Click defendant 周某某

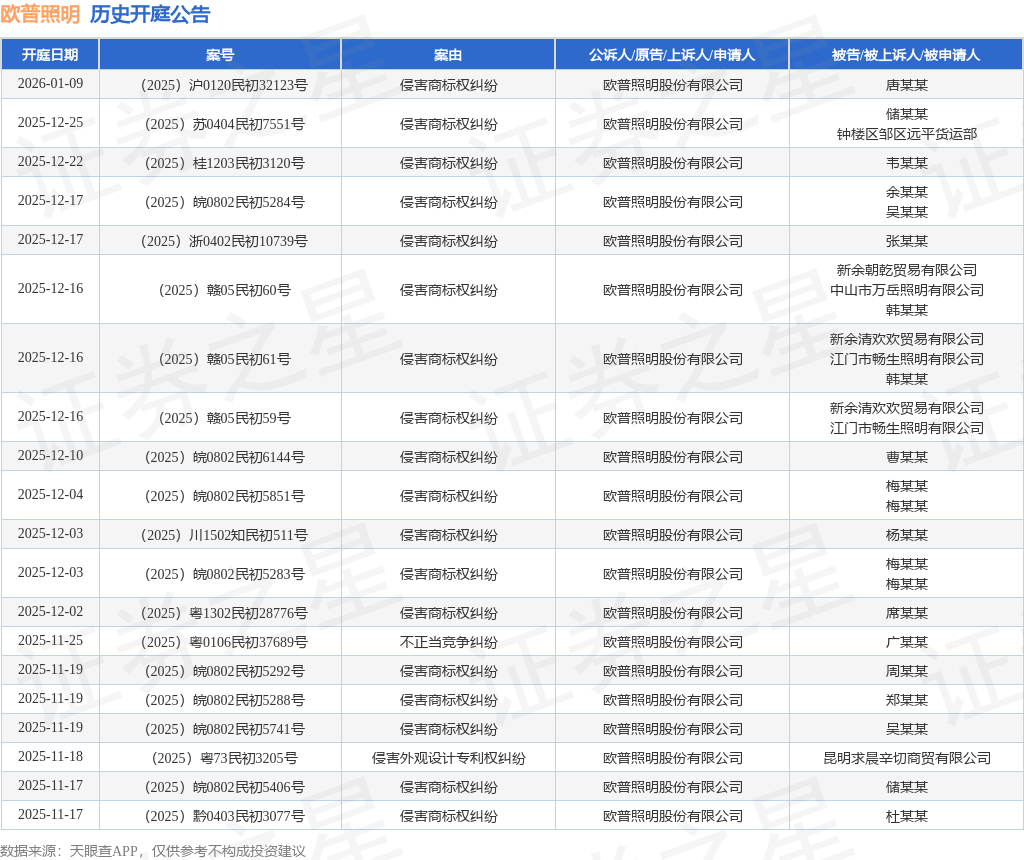point(906,671)
